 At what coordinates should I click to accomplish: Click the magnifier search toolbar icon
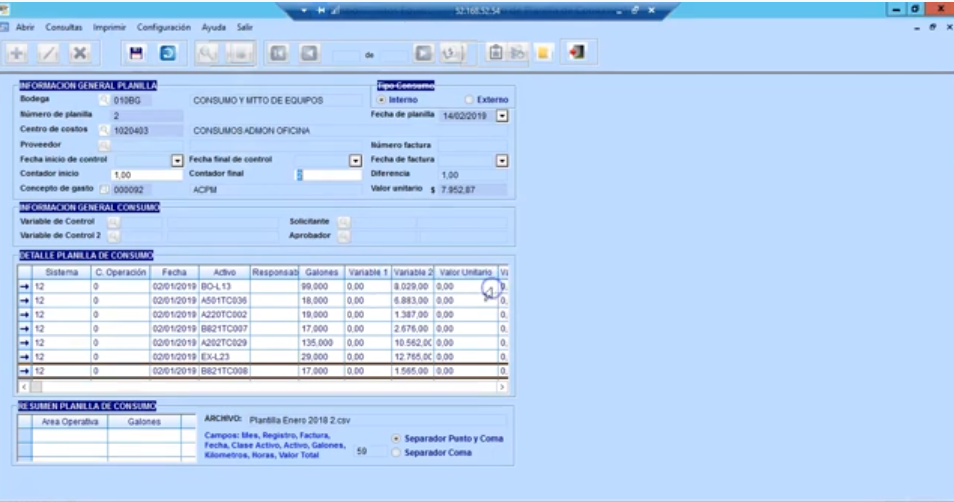click(x=207, y=54)
